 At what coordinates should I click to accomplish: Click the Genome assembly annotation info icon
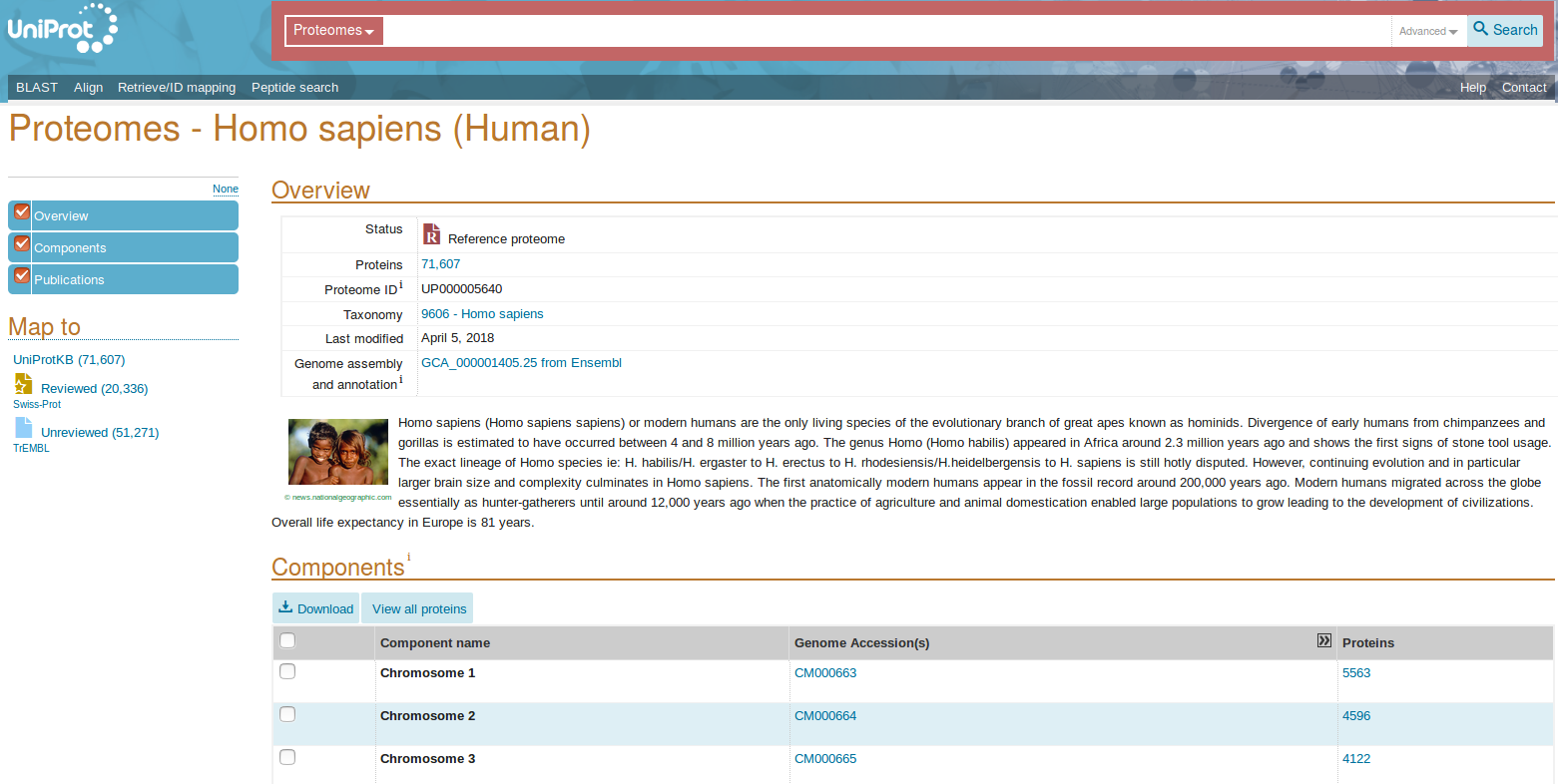click(x=401, y=380)
